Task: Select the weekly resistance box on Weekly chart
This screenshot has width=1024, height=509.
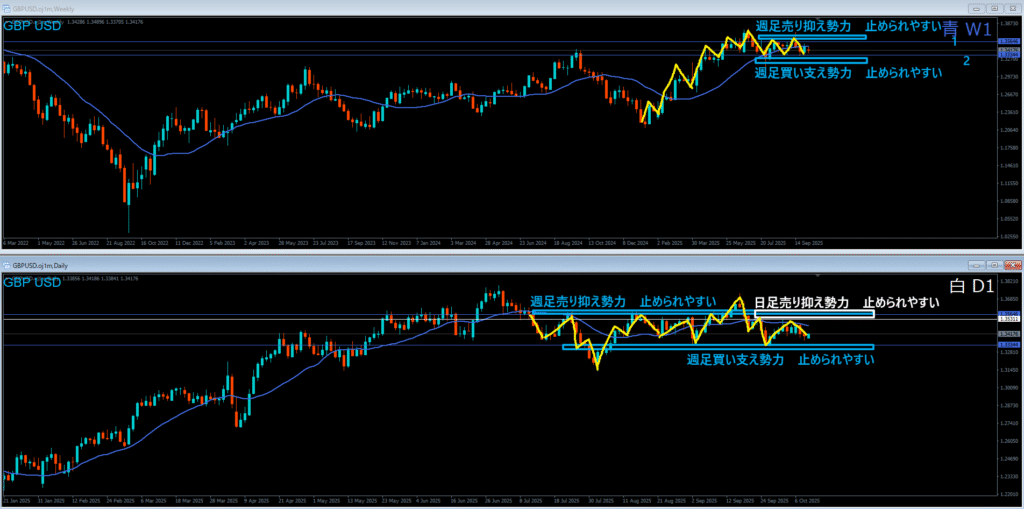Action: (810, 37)
